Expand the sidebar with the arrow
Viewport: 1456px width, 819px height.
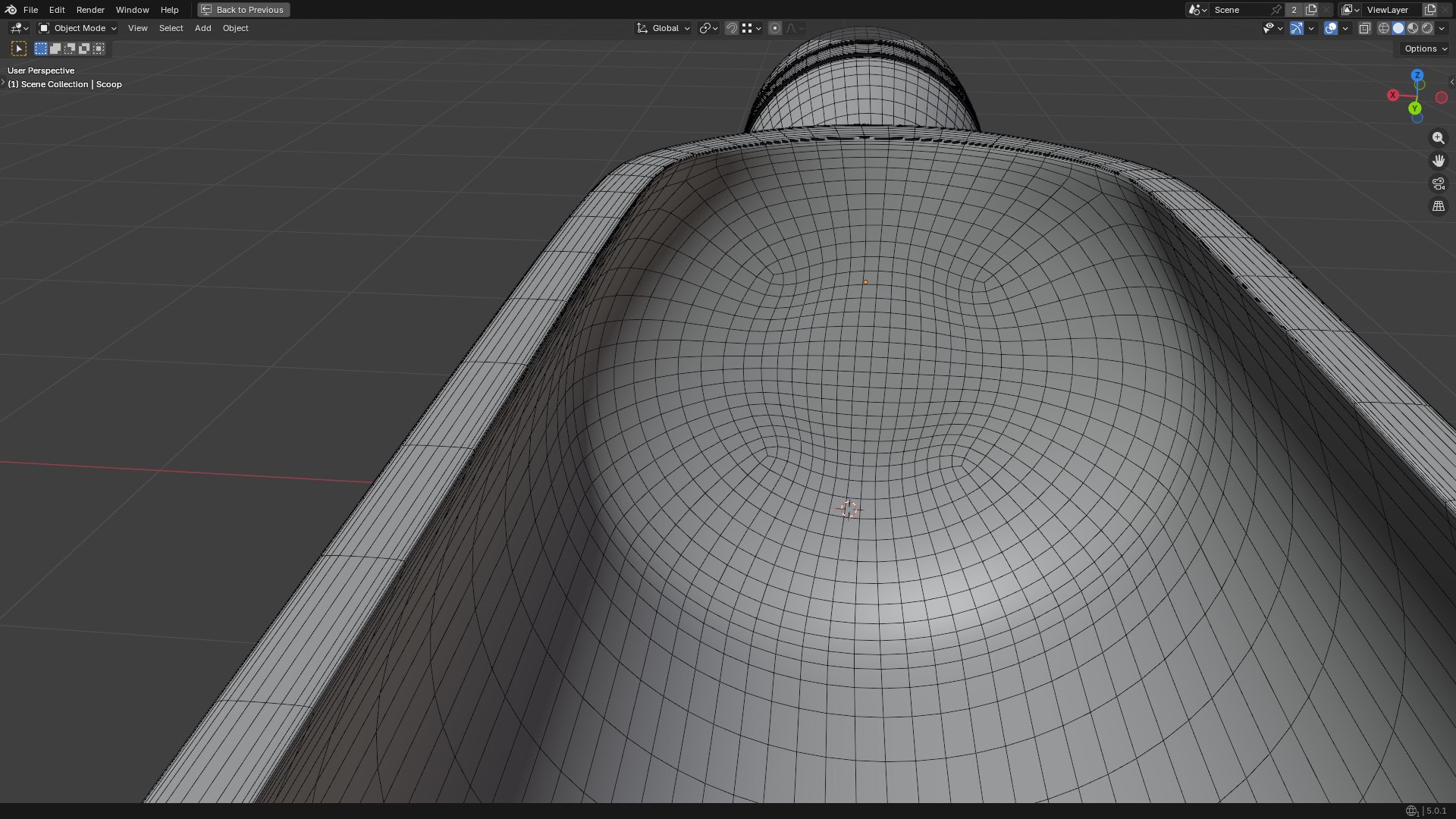click(x=1451, y=82)
